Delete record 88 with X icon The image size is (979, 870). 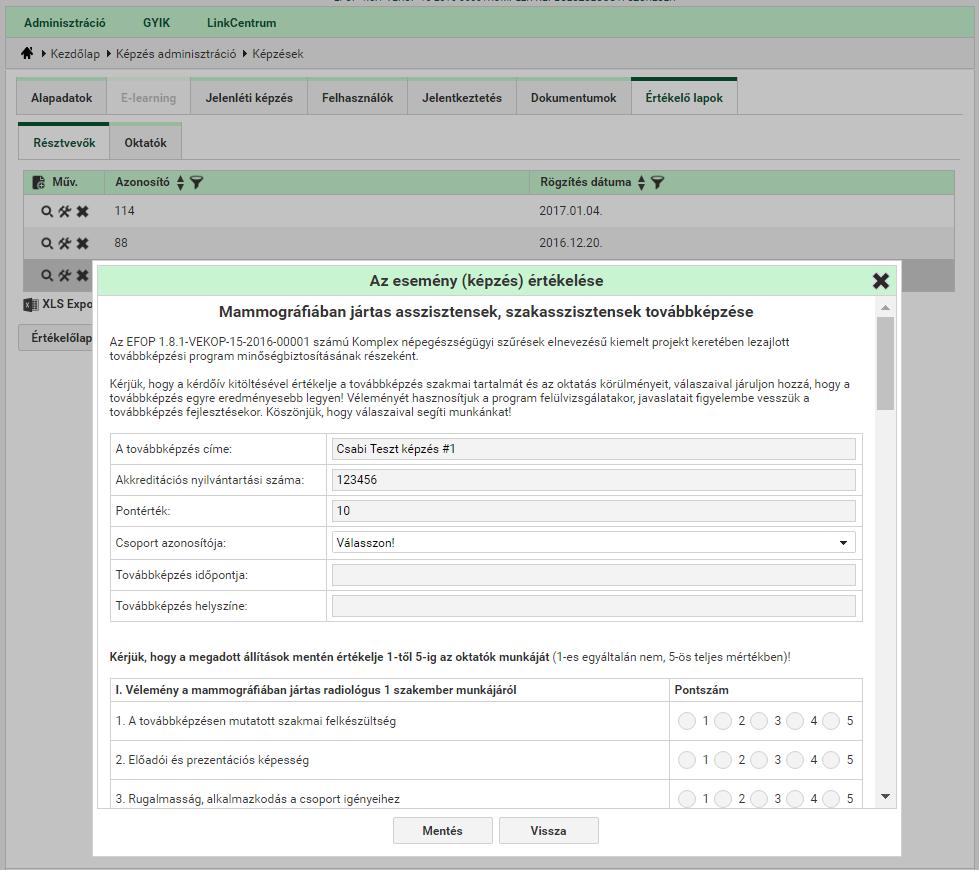point(82,243)
